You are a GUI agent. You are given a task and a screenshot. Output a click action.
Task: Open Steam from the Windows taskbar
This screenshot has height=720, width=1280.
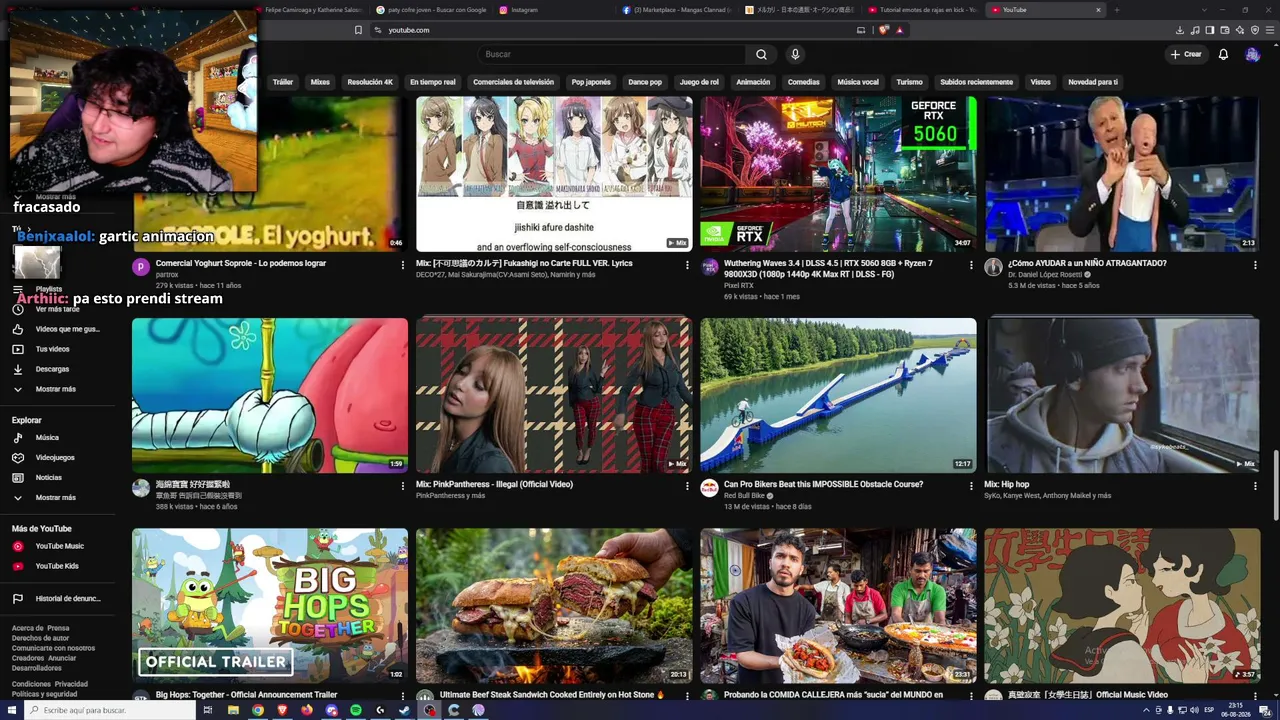click(405, 710)
